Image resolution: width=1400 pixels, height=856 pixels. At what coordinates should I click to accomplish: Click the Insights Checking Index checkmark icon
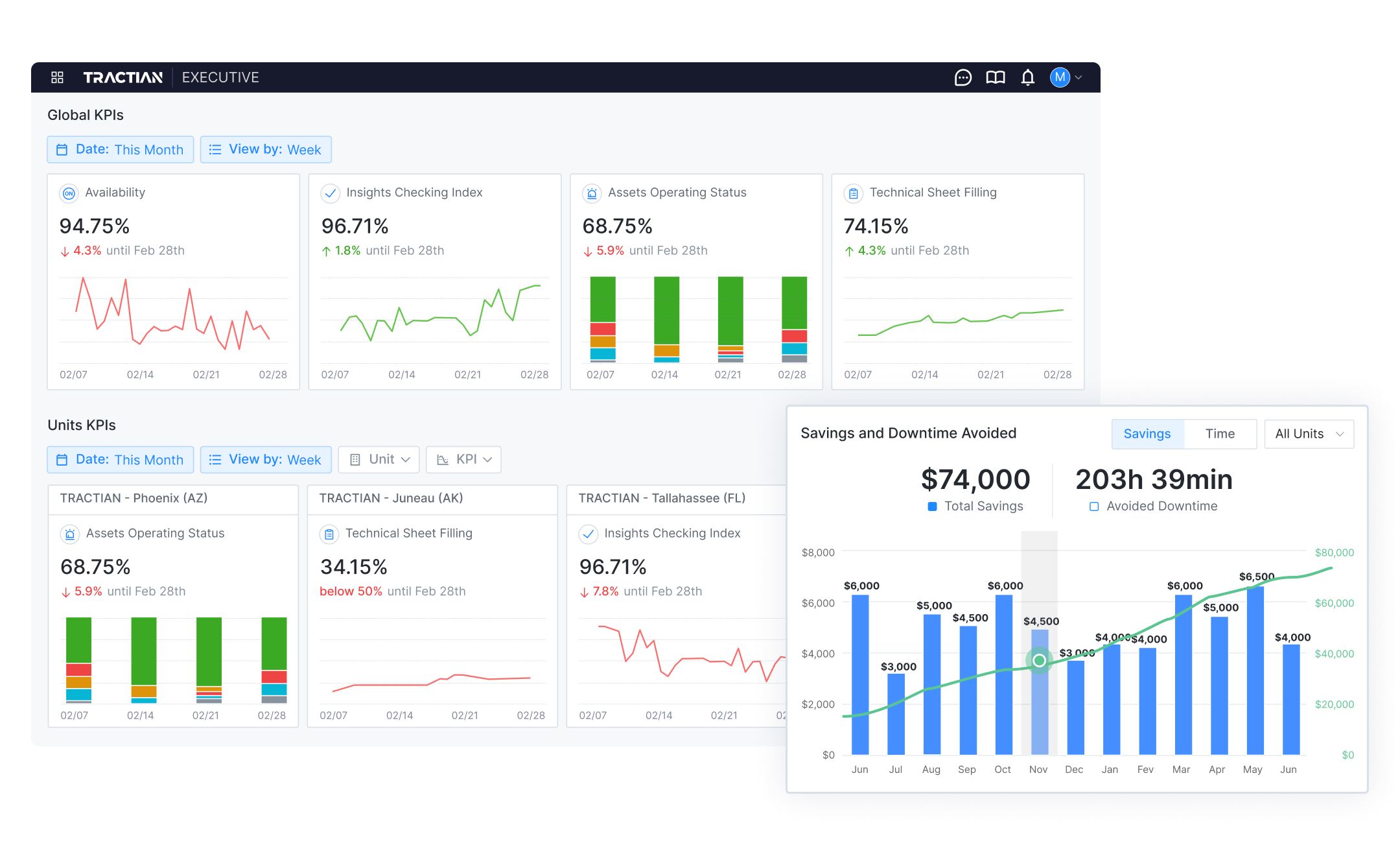pyautogui.click(x=331, y=193)
